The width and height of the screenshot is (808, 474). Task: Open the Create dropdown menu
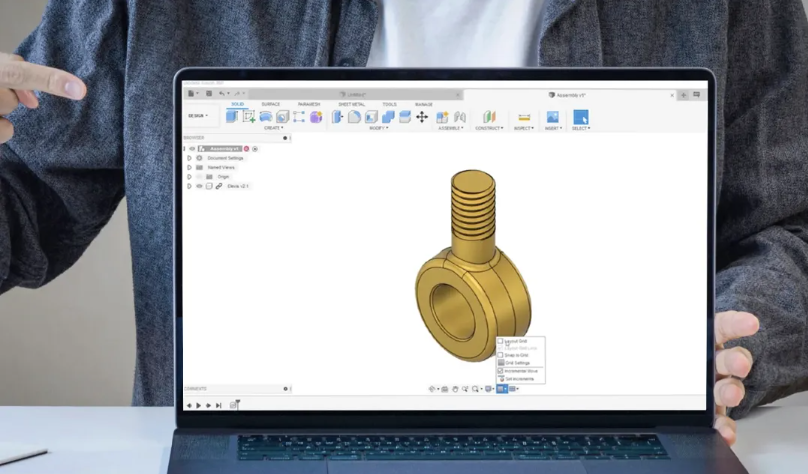[x=274, y=128]
